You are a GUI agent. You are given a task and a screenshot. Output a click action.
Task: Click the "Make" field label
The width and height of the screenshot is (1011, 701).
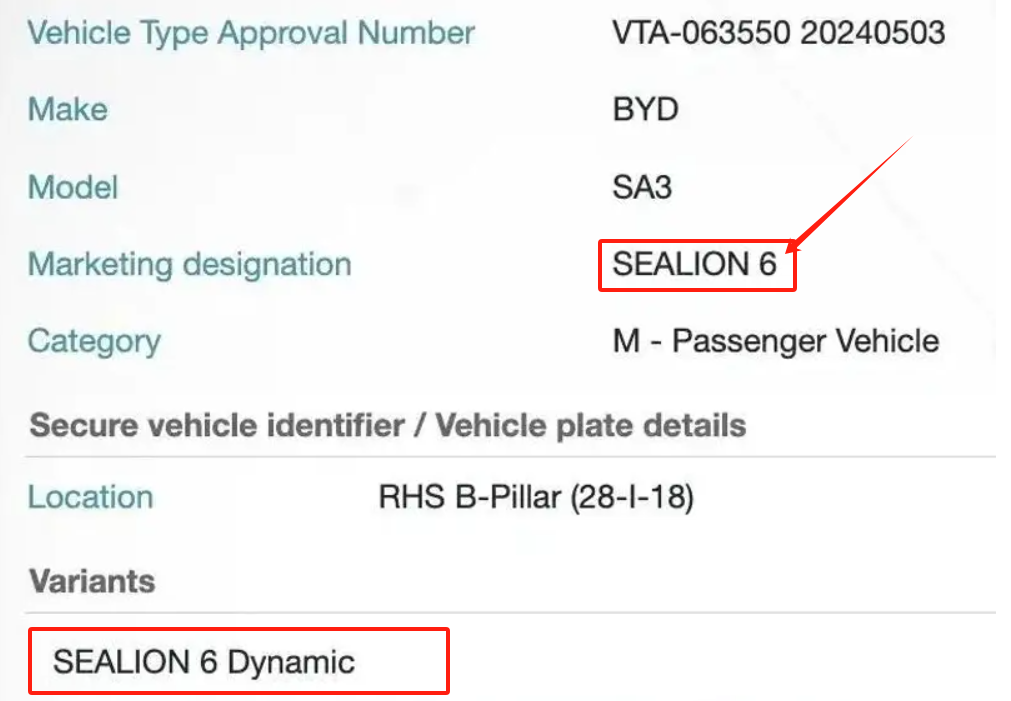[x=68, y=109]
